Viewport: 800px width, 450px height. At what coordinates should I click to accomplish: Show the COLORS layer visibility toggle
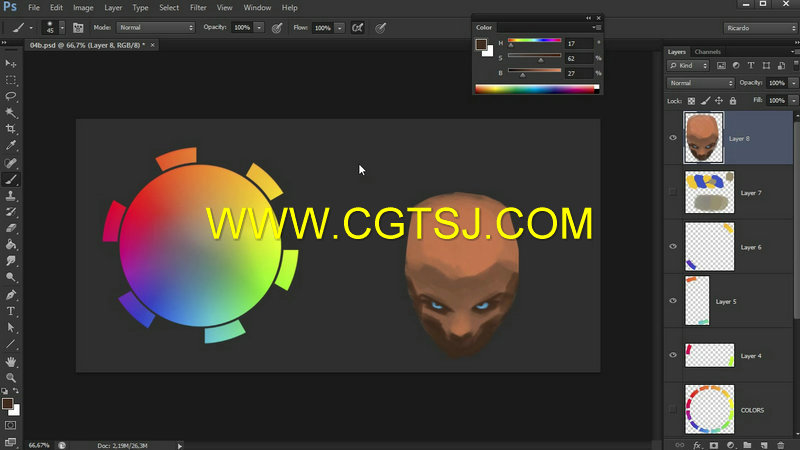pyautogui.click(x=673, y=409)
